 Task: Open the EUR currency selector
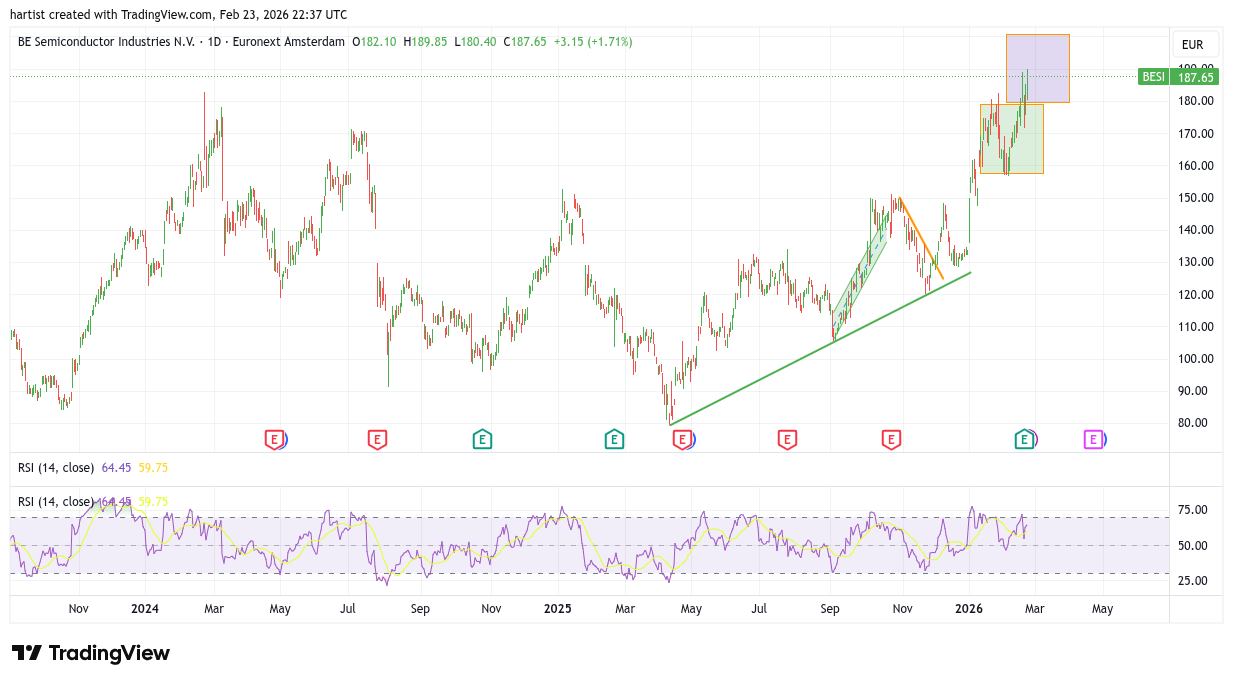coord(1192,45)
